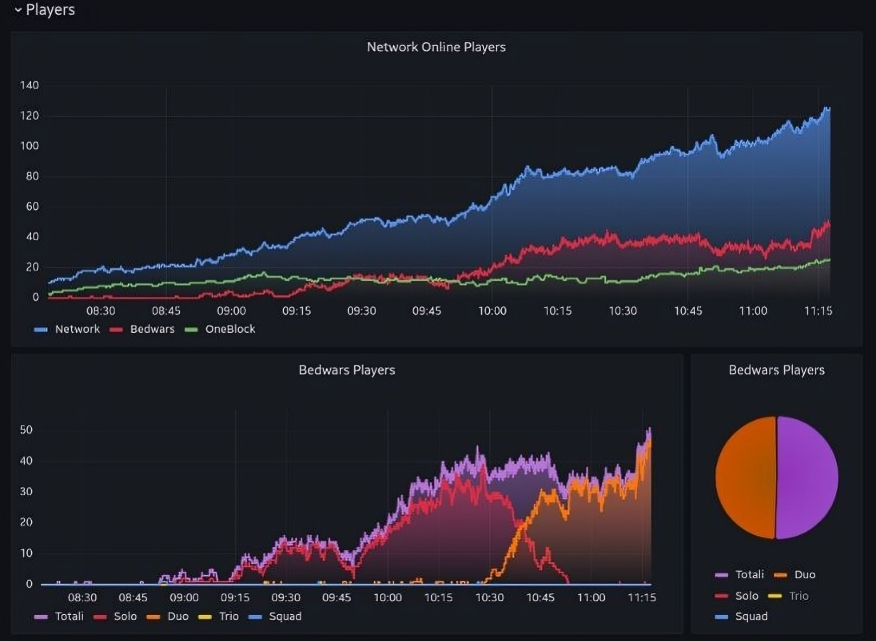
Task: Click the blue Squad marker in the pie legend
Action: (721, 617)
